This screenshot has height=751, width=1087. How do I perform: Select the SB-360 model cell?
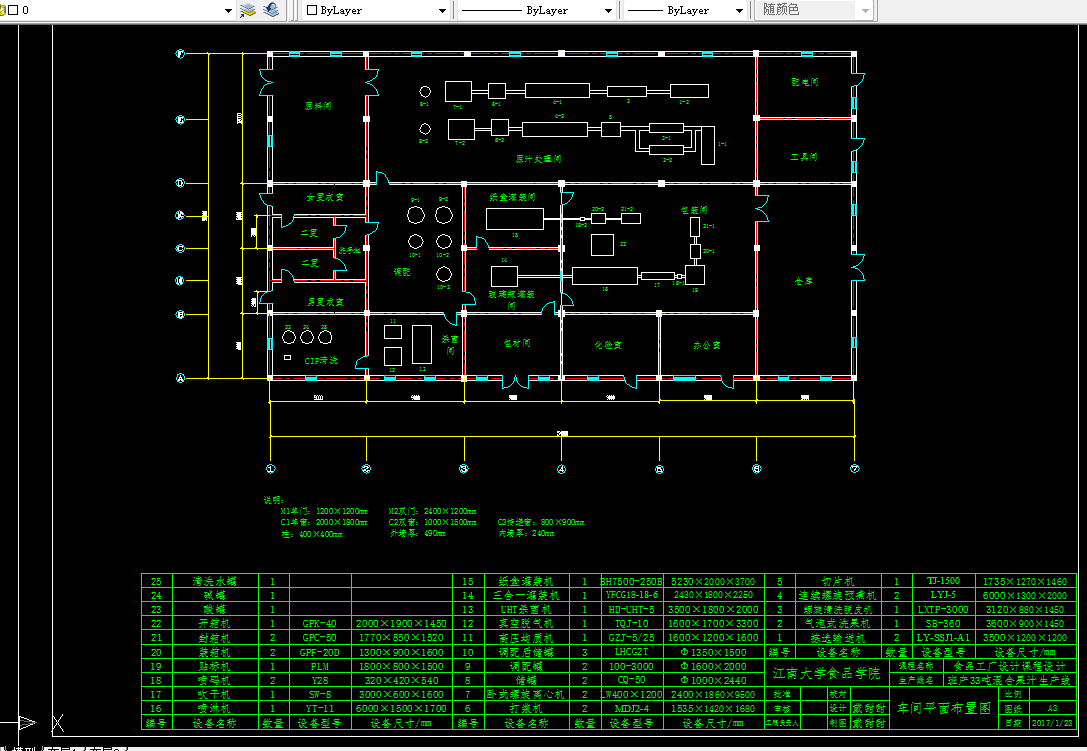point(943,623)
